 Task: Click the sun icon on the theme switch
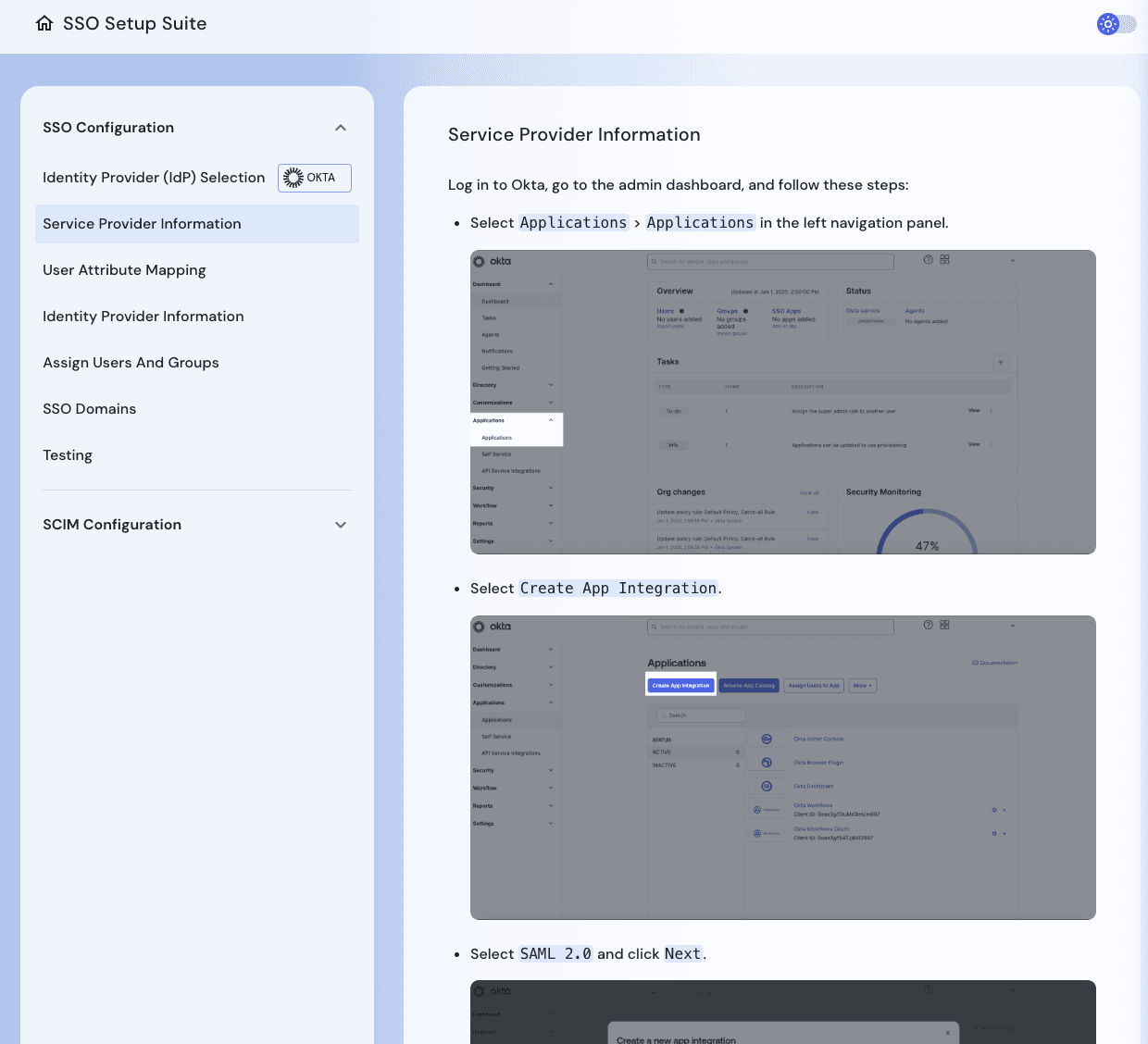[x=1107, y=24]
